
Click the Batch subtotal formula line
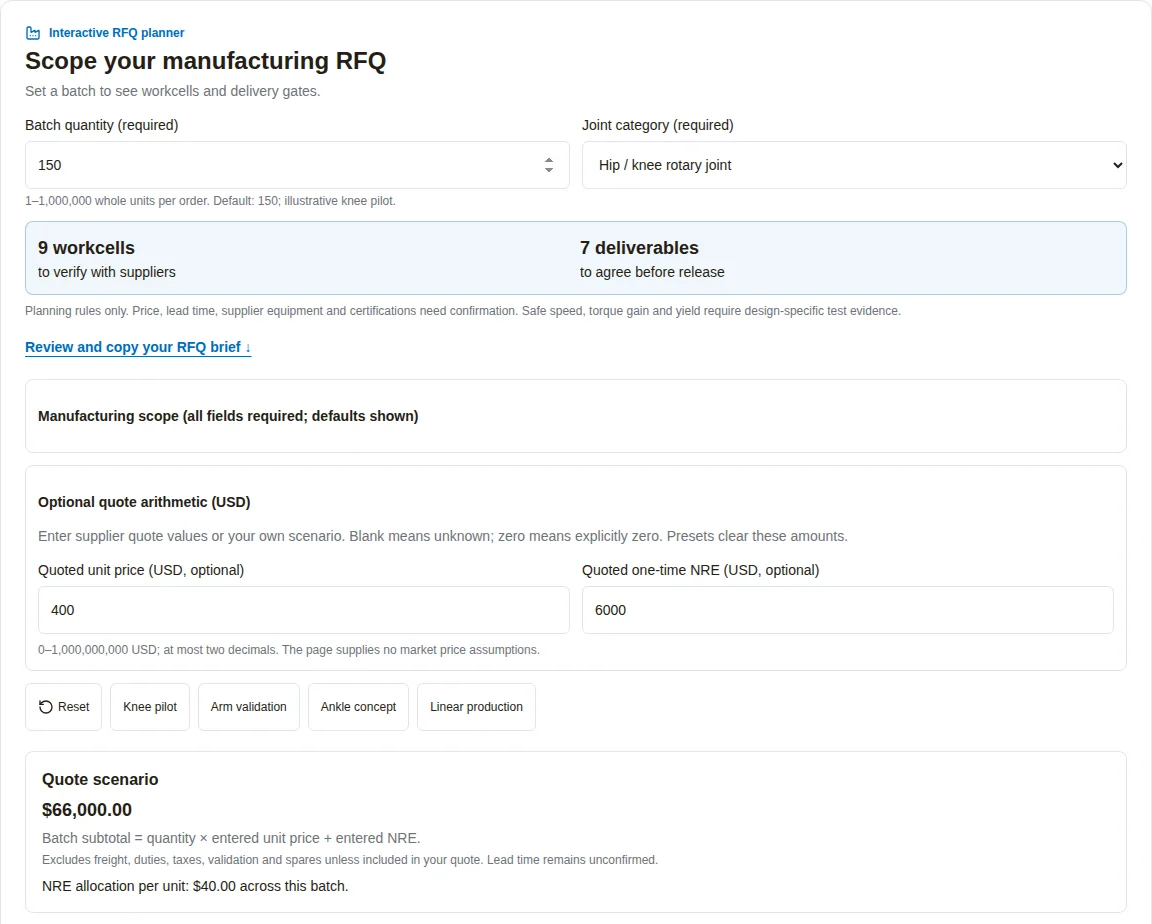pyautogui.click(x=231, y=839)
